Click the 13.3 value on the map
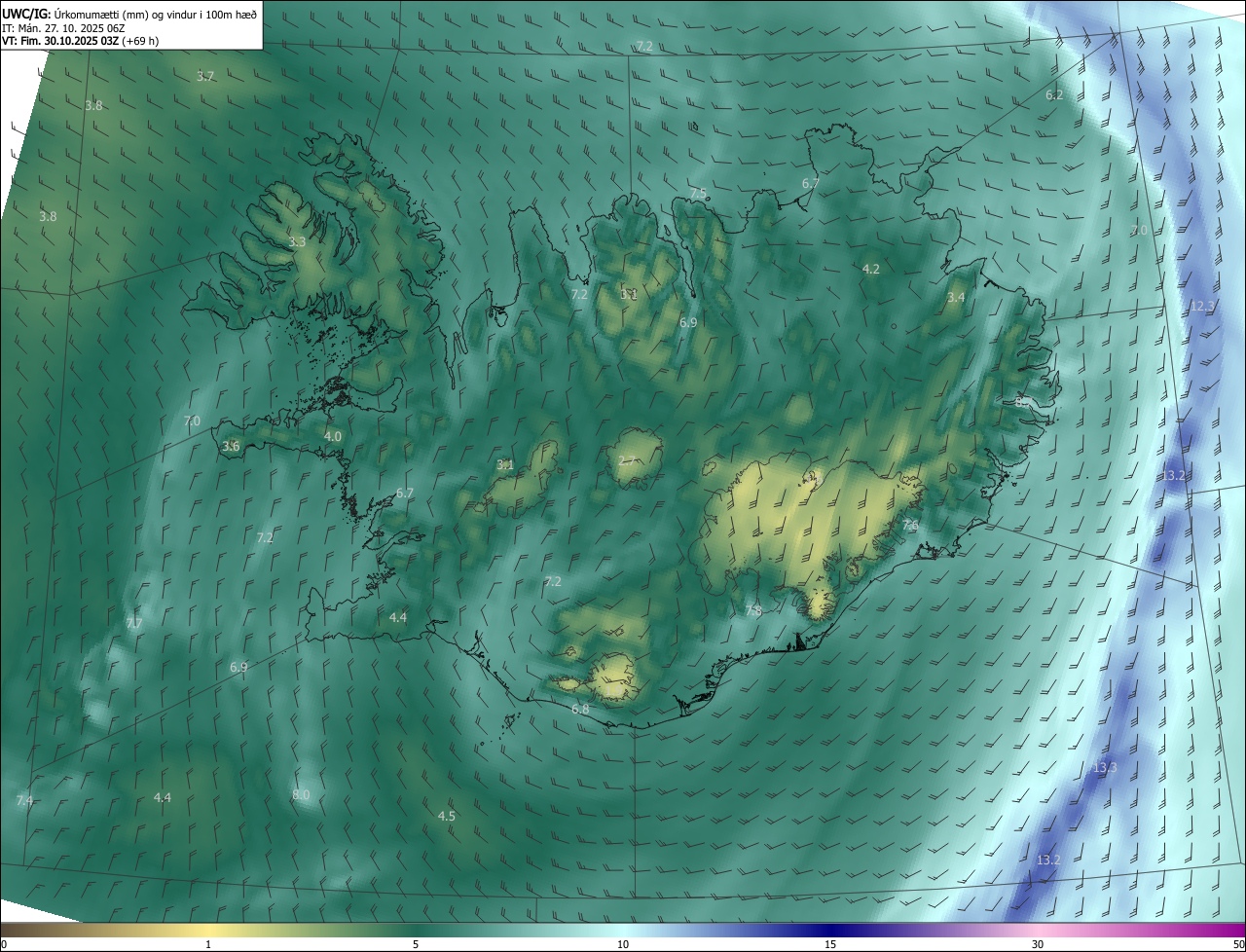1246x952 pixels. (x=1105, y=768)
